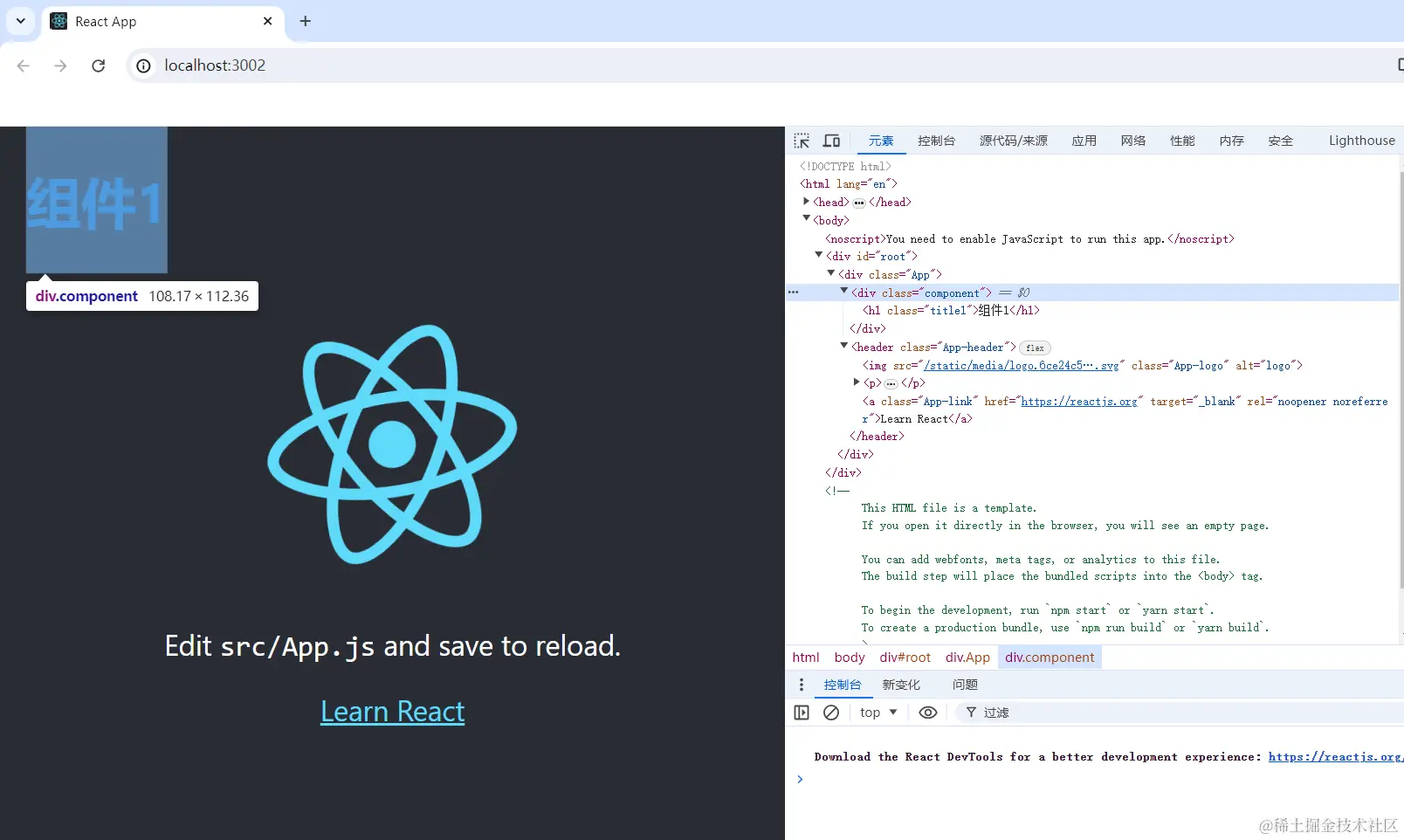The image size is (1404, 840).
Task: Click the comment line "This HTML file is a template."
Action: point(949,508)
